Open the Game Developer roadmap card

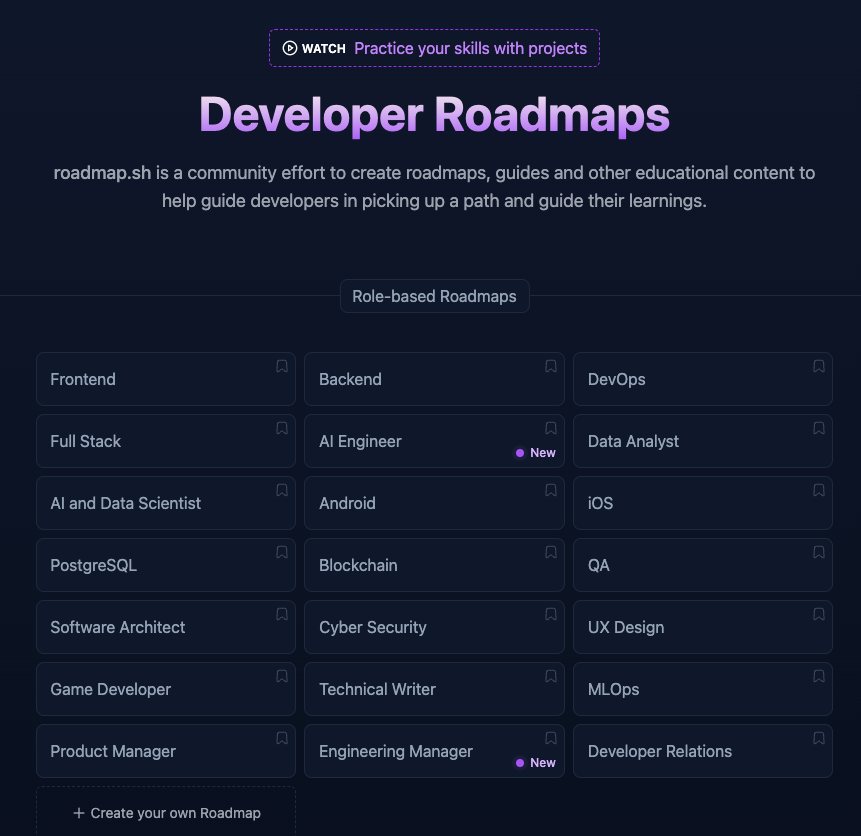166,689
